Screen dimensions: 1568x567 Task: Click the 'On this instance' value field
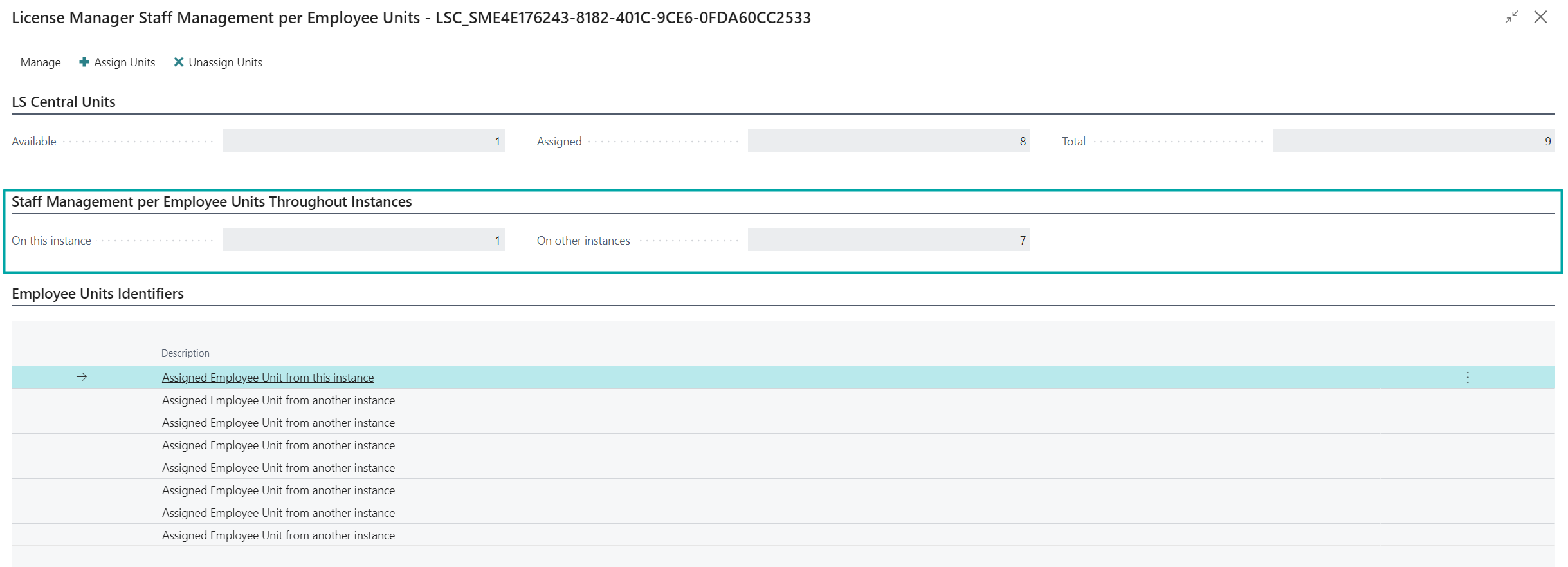click(x=363, y=240)
